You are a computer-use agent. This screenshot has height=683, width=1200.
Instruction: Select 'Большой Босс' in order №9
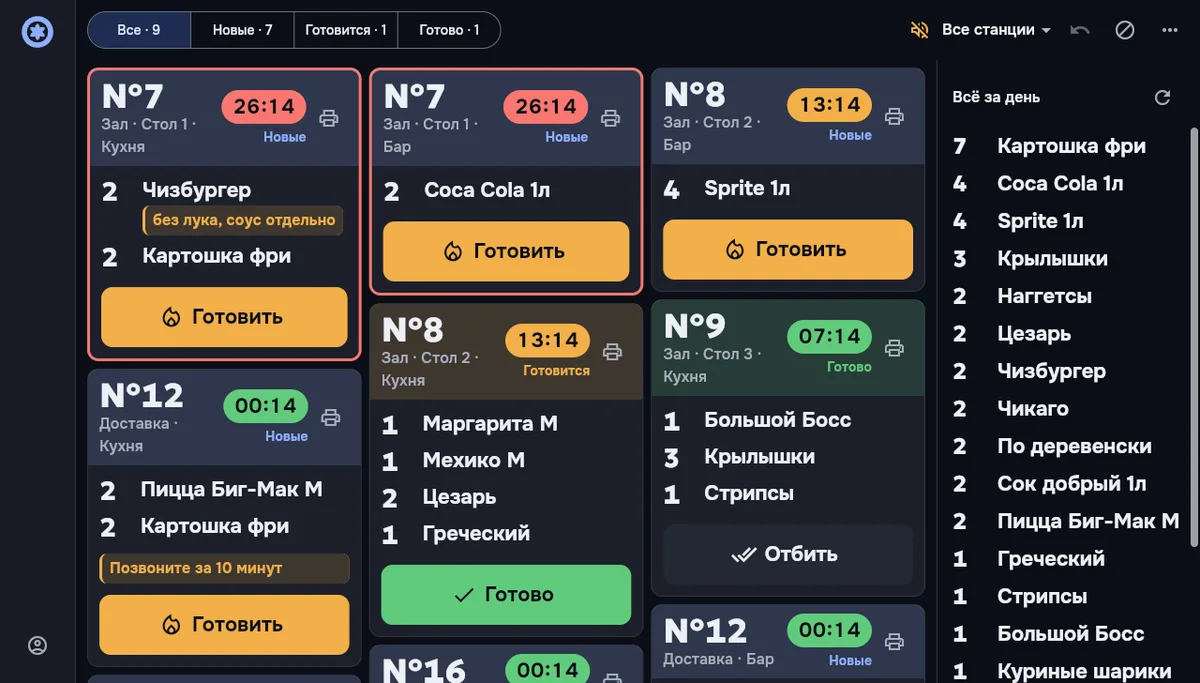[778, 420]
